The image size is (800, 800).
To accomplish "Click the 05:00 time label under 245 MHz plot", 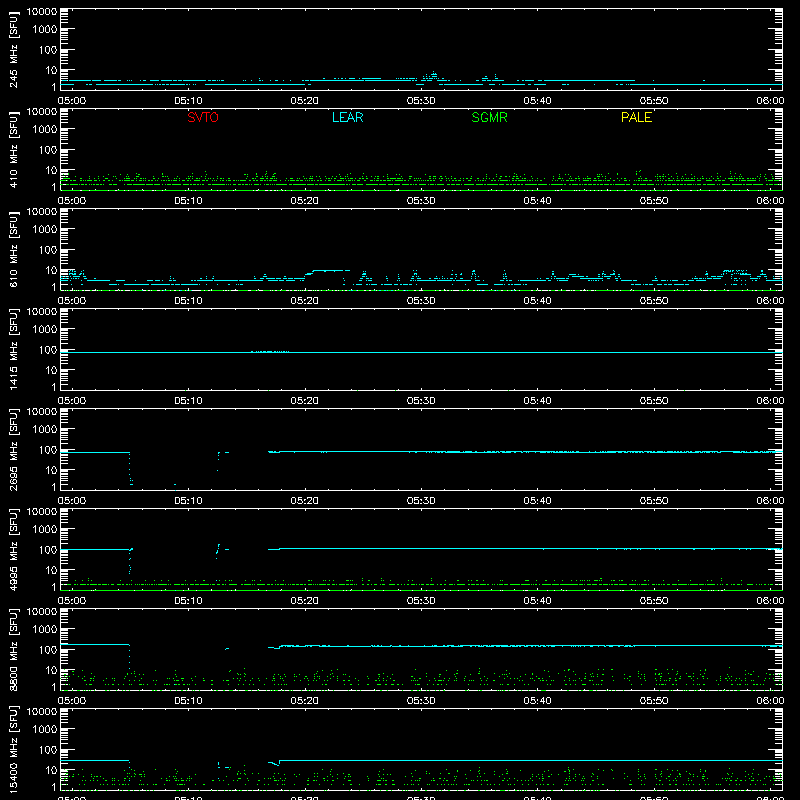I will (72, 101).
